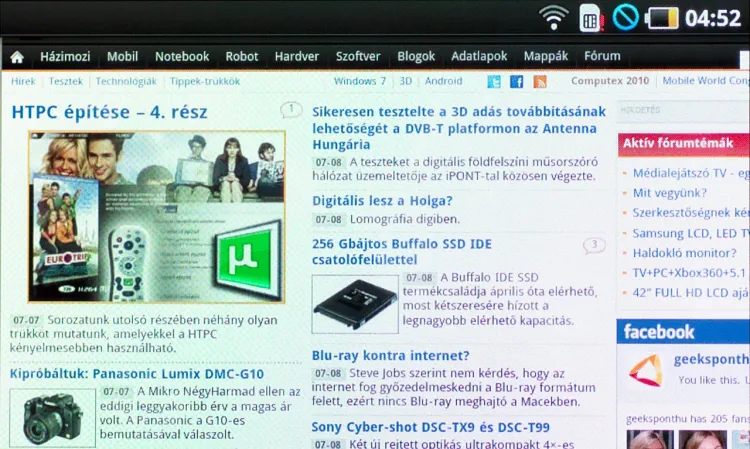This screenshot has width=750, height=449.
Task: Open the RSS feed icon
Action: tap(540, 81)
